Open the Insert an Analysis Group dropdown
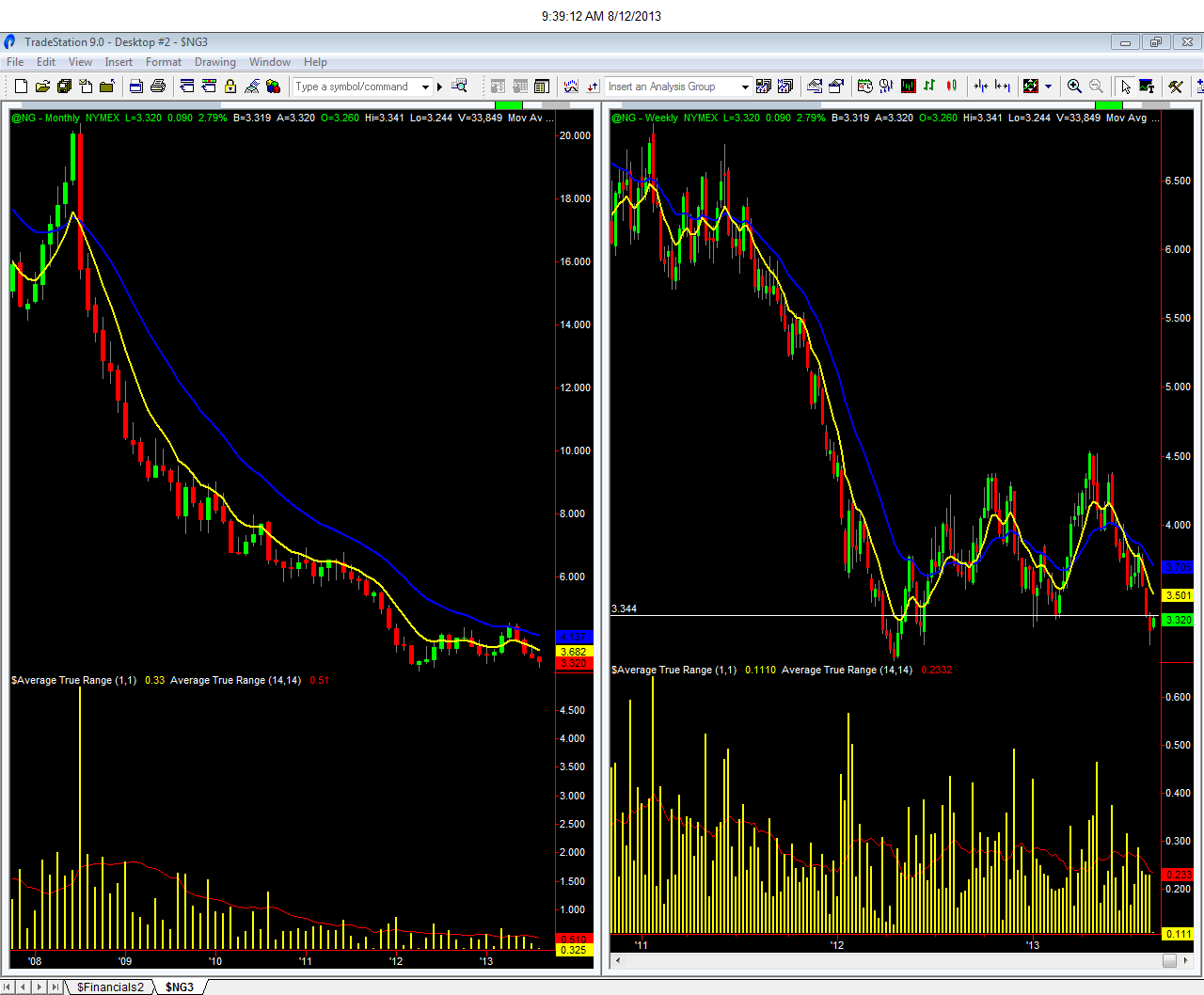The image size is (1204, 995). point(745,87)
